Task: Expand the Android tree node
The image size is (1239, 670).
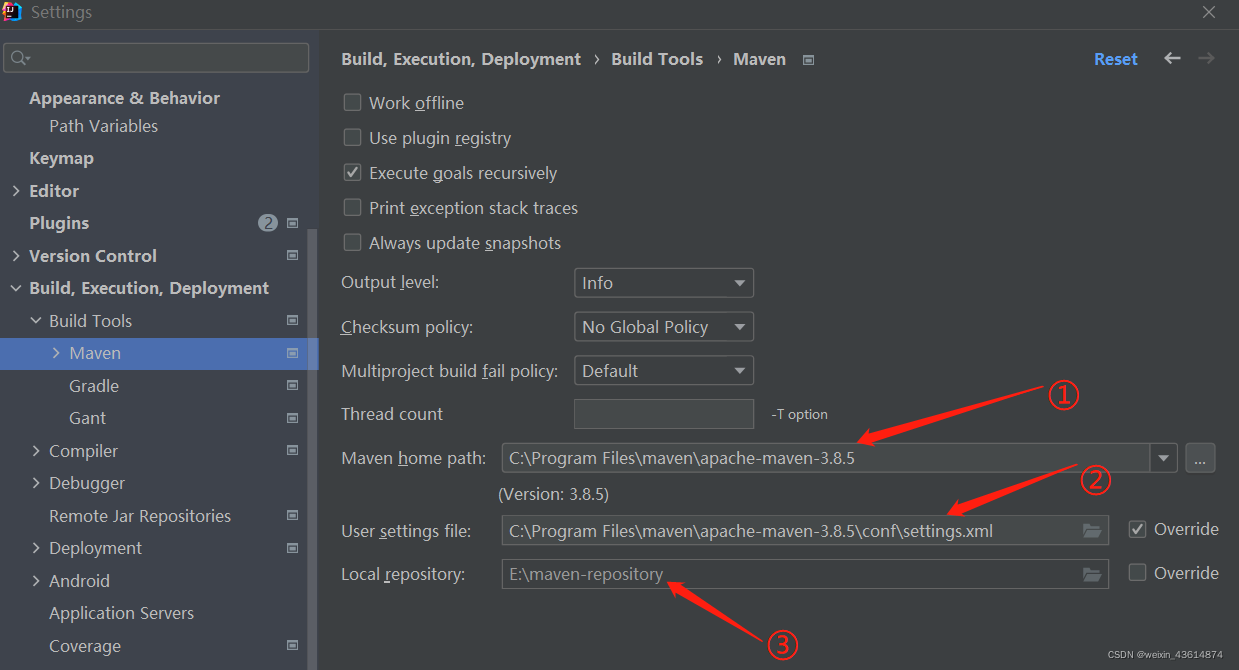Action: pos(36,581)
